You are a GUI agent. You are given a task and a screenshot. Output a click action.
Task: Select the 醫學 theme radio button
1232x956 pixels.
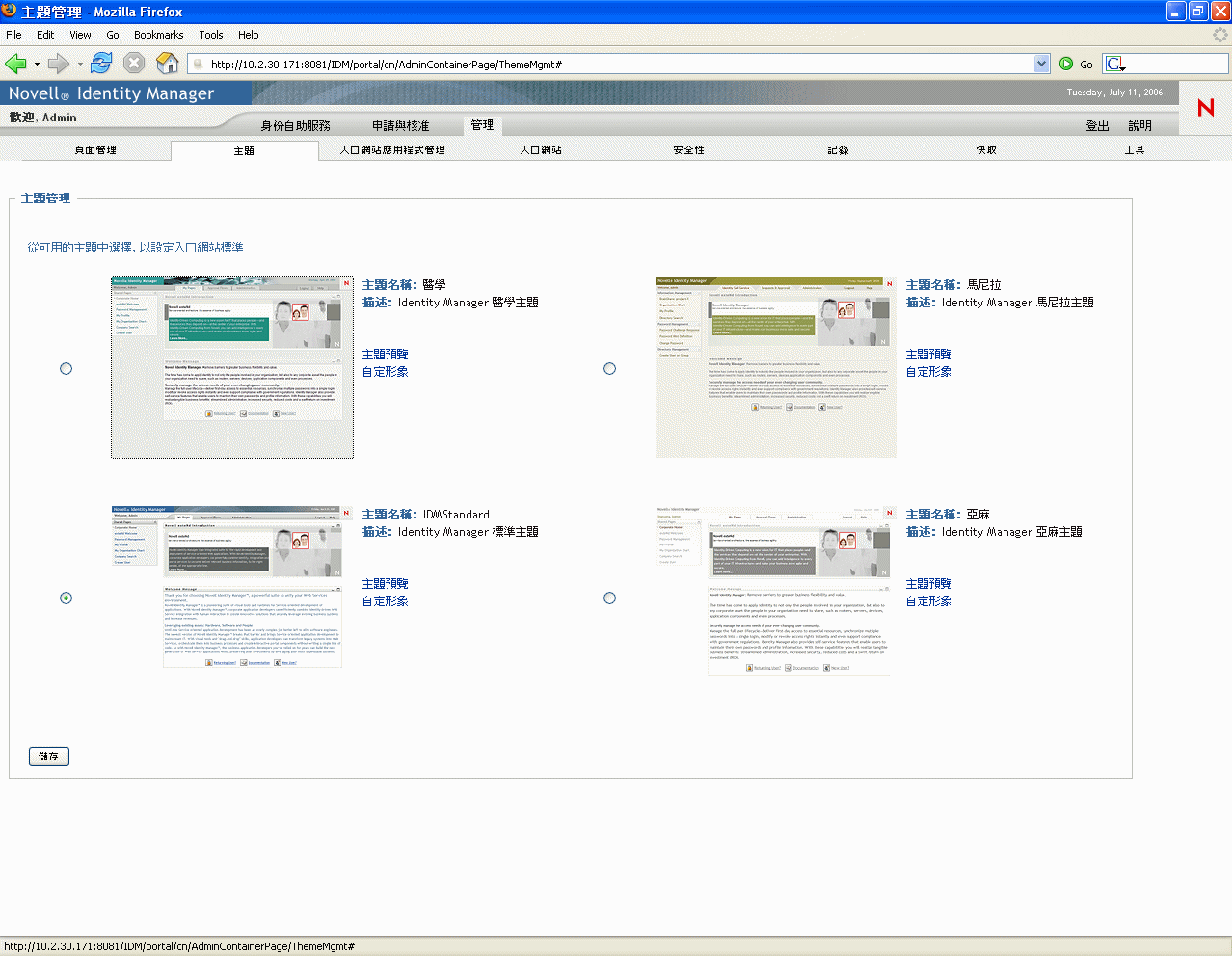(66, 368)
